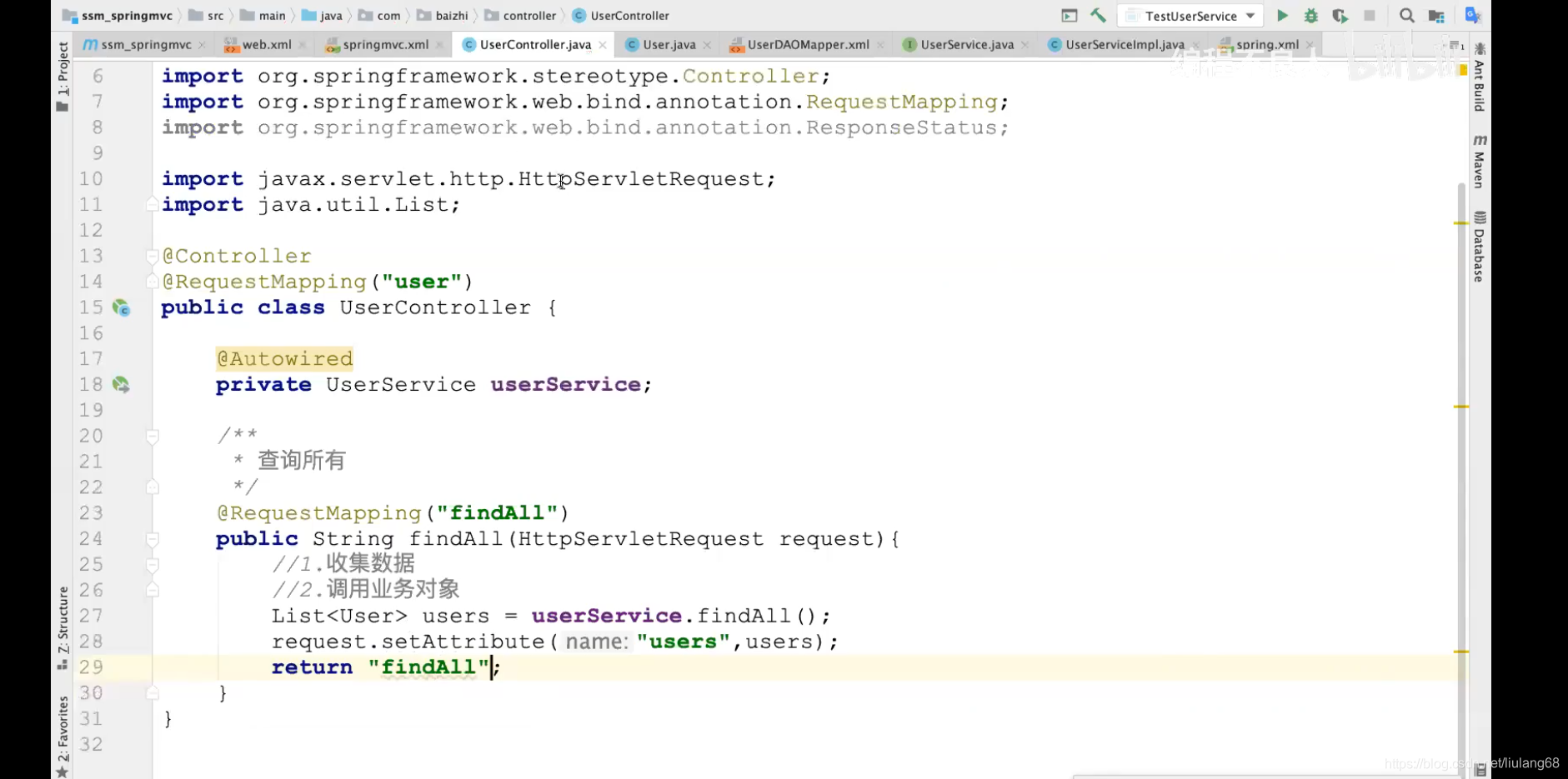Close the UserController.java tab

[603, 45]
